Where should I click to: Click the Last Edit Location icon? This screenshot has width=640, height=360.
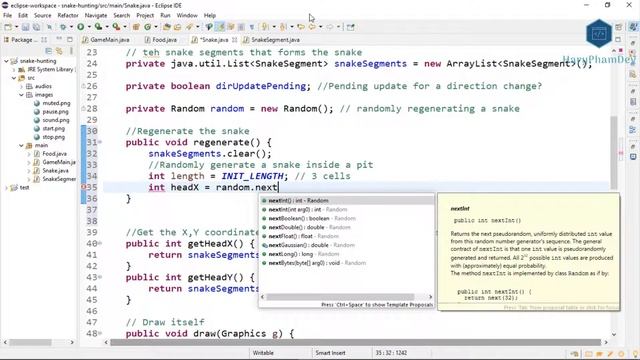coord(301,27)
